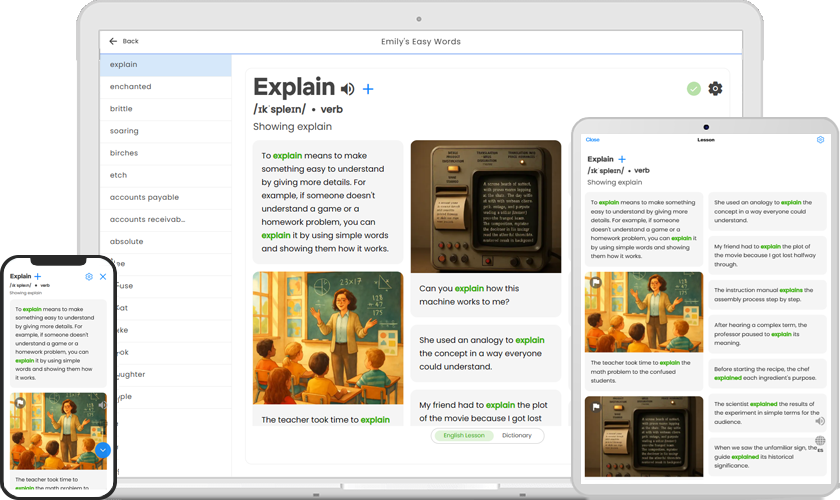Close the phone lesson with the X
Viewport: 840px width, 500px height.
click(x=103, y=277)
